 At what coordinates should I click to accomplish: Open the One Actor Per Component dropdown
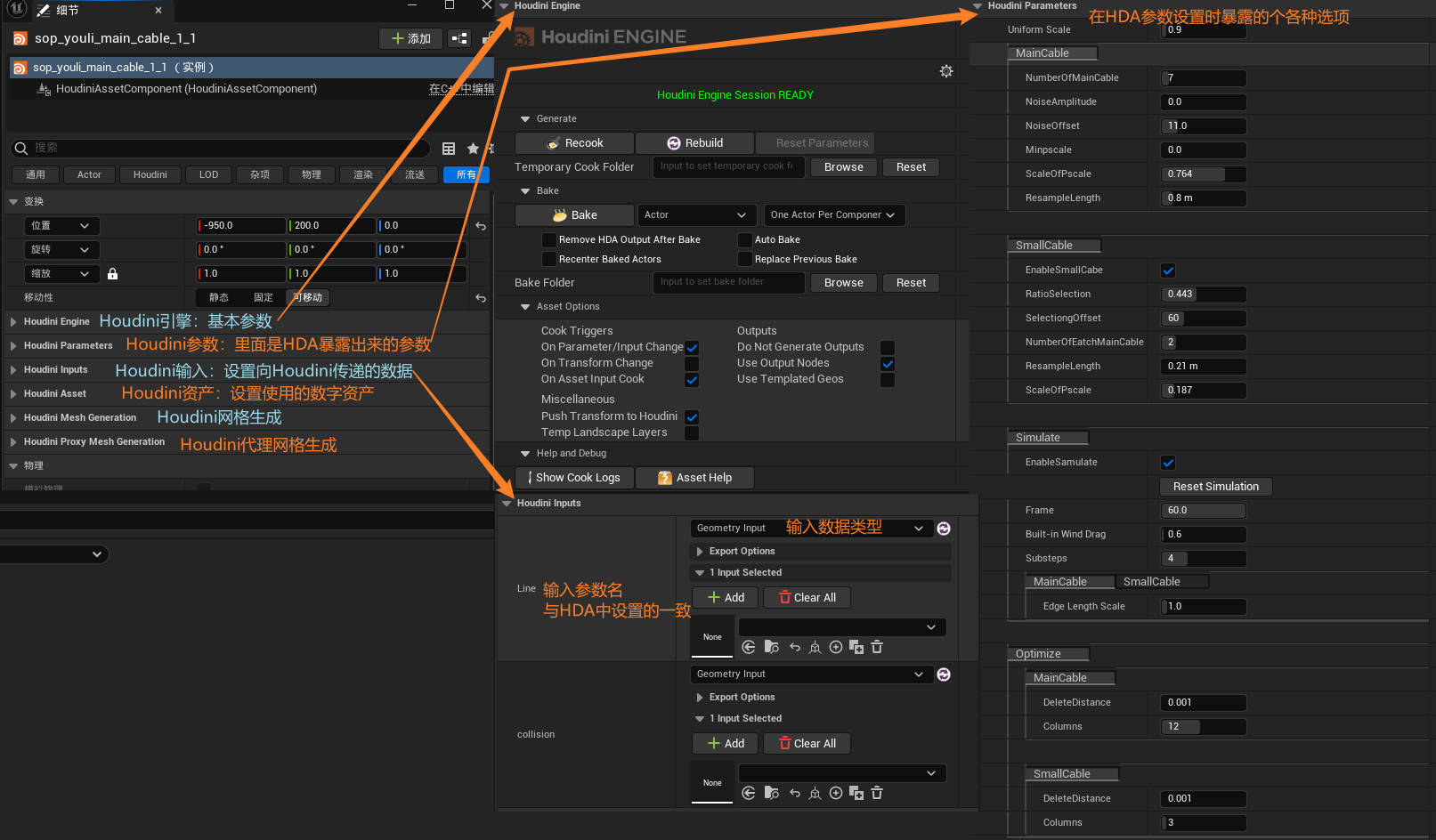833,215
